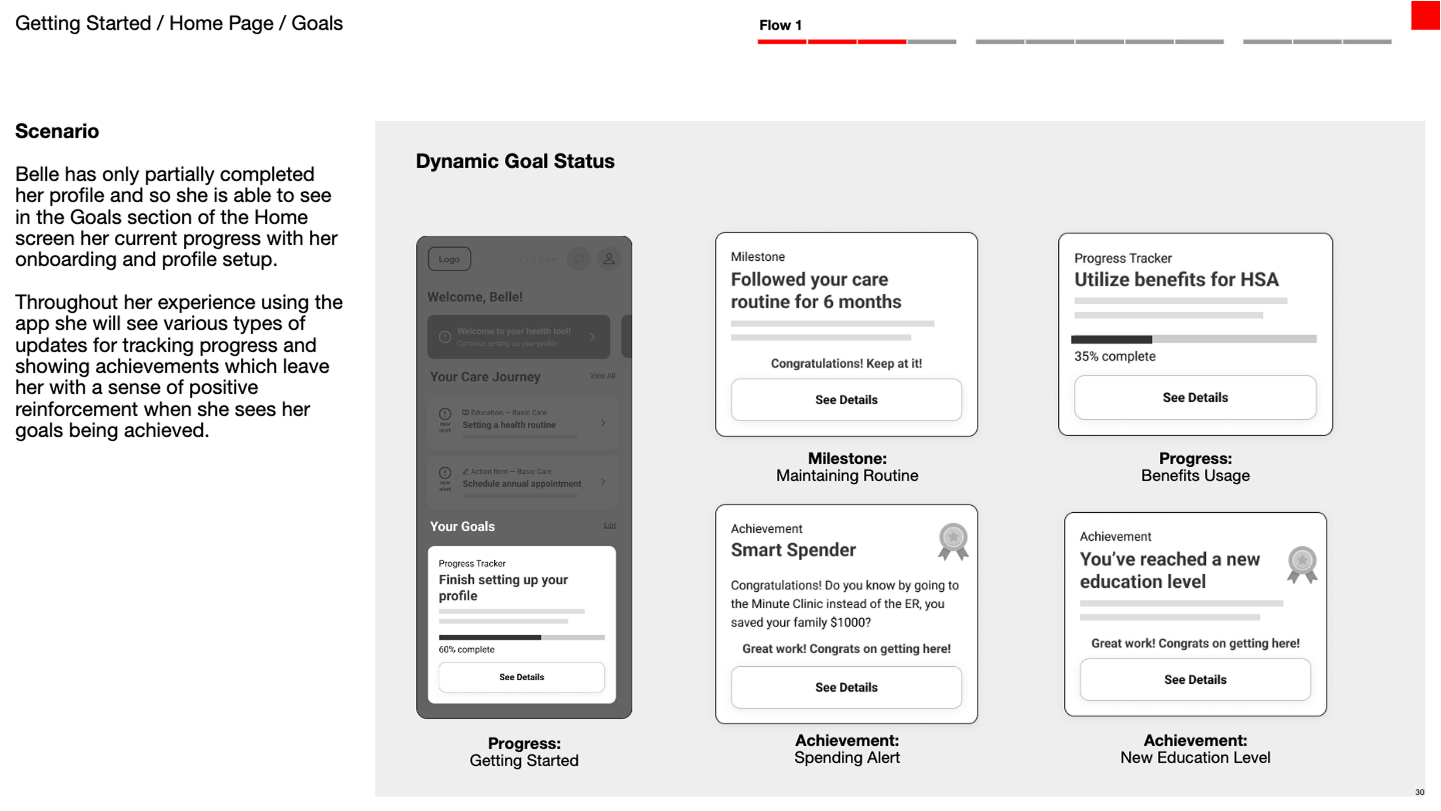Click the info icon in the welcome banner

tap(445, 337)
